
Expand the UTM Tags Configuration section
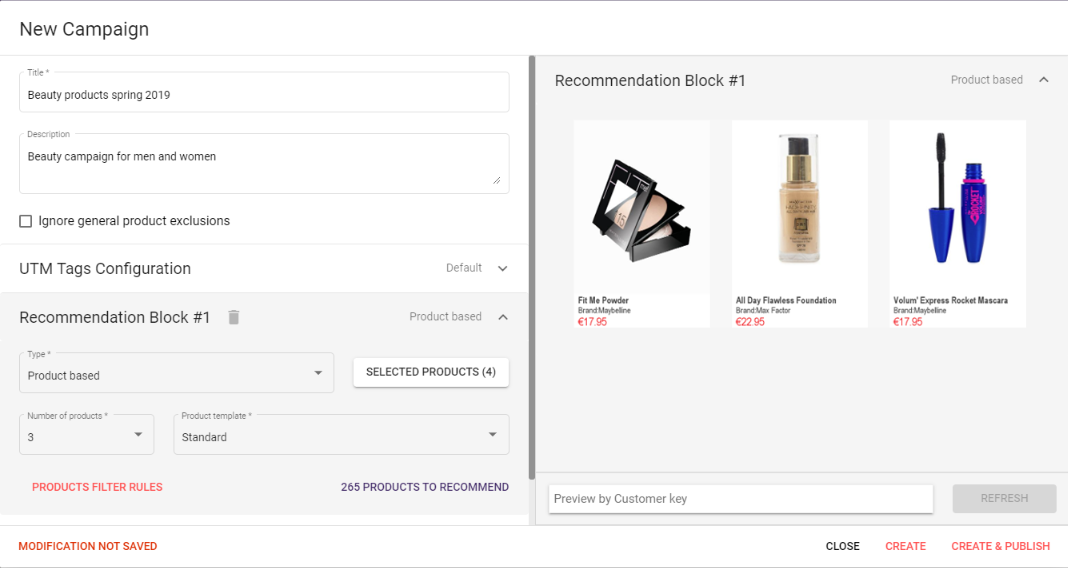point(503,268)
